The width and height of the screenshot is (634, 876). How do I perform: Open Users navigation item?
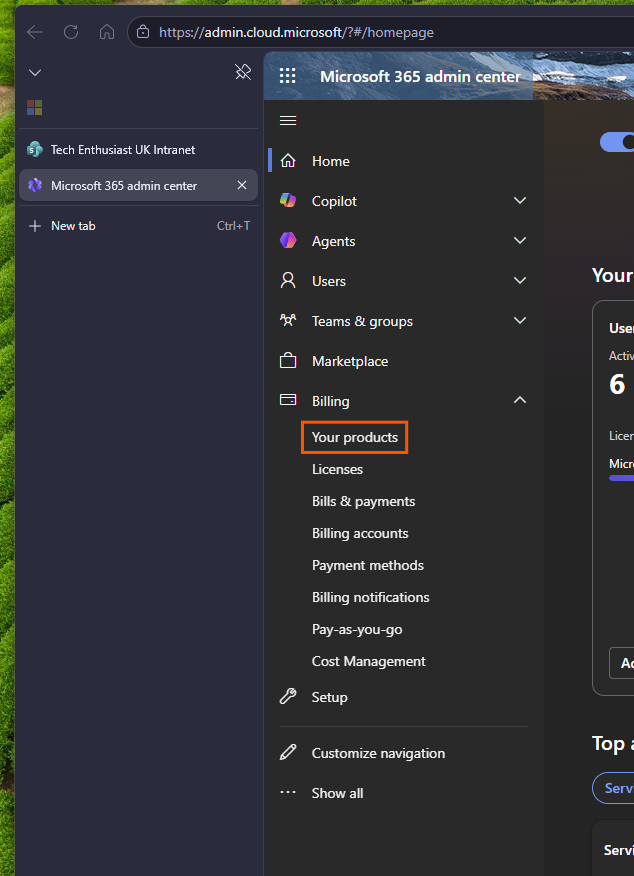point(328,282)
